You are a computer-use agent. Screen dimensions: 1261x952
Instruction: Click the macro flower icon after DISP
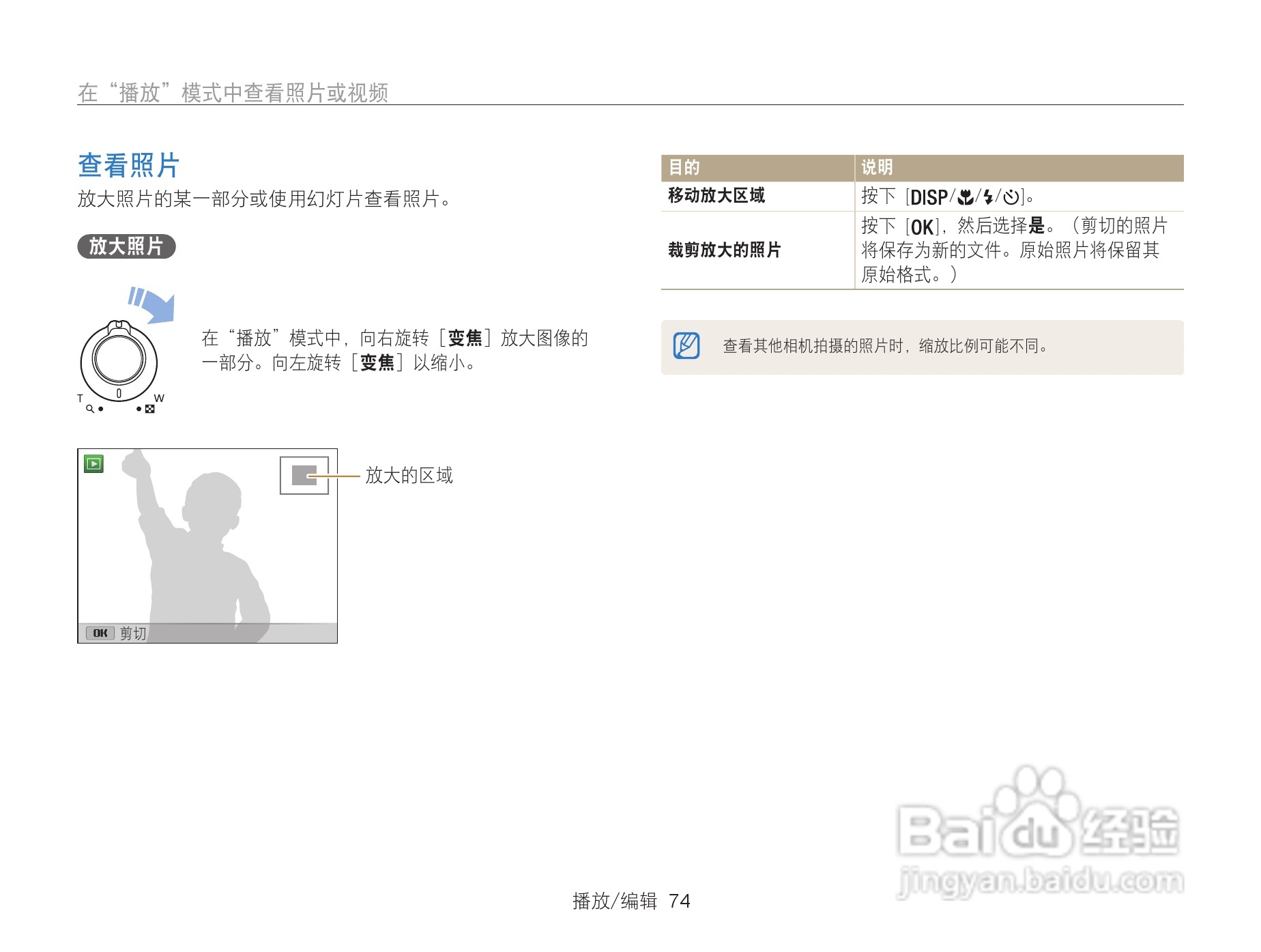(x=965, y=197)
